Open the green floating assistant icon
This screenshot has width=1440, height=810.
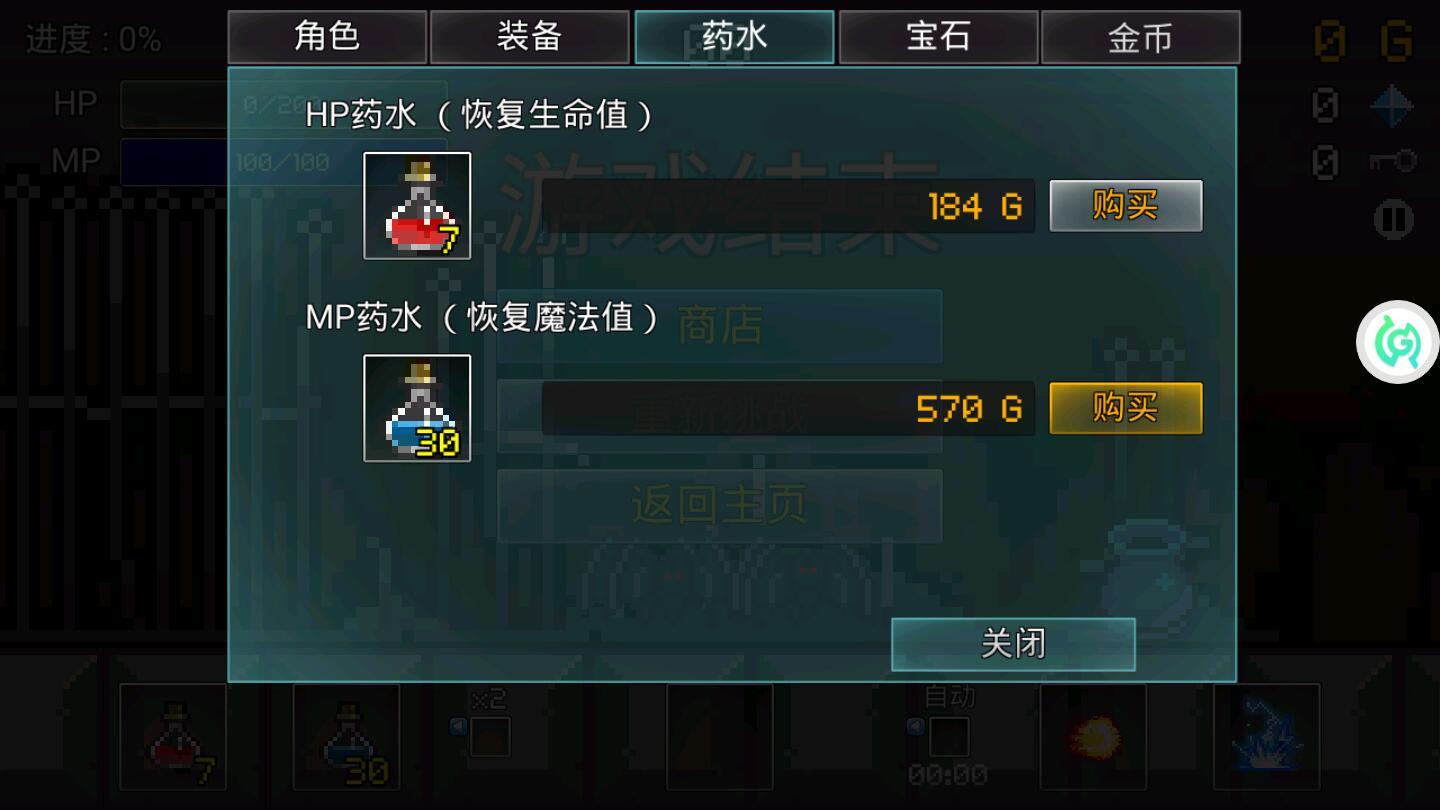click(x=1398, y=342)
